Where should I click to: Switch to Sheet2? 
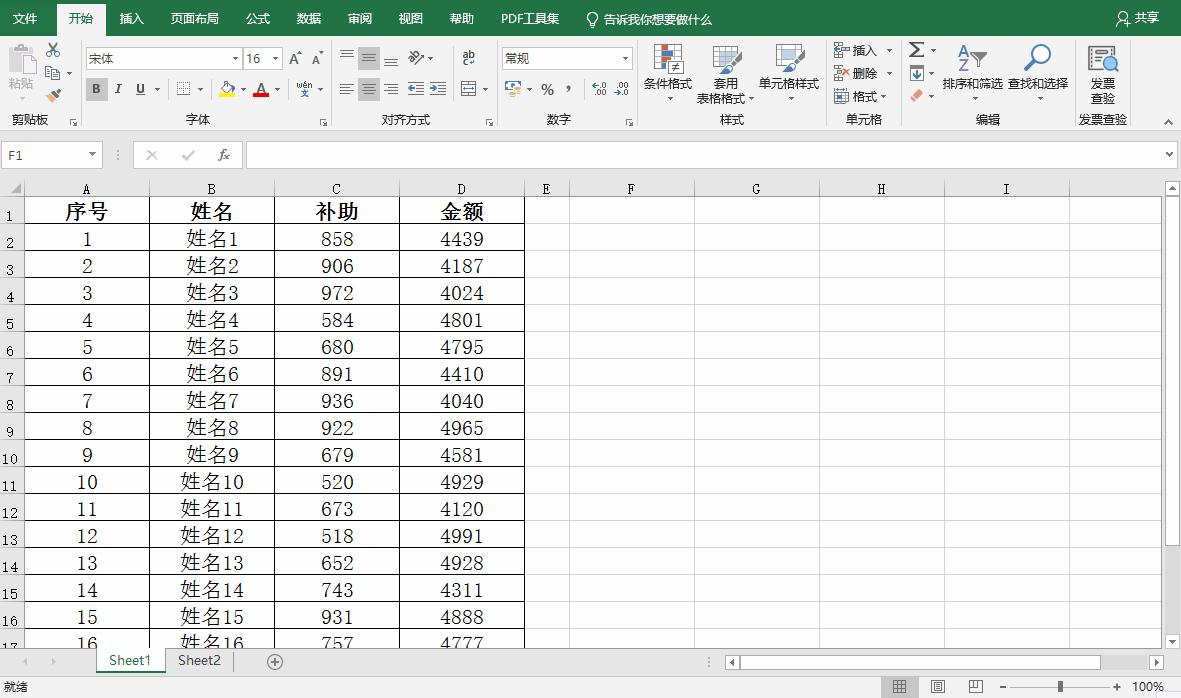pos(197,660)
